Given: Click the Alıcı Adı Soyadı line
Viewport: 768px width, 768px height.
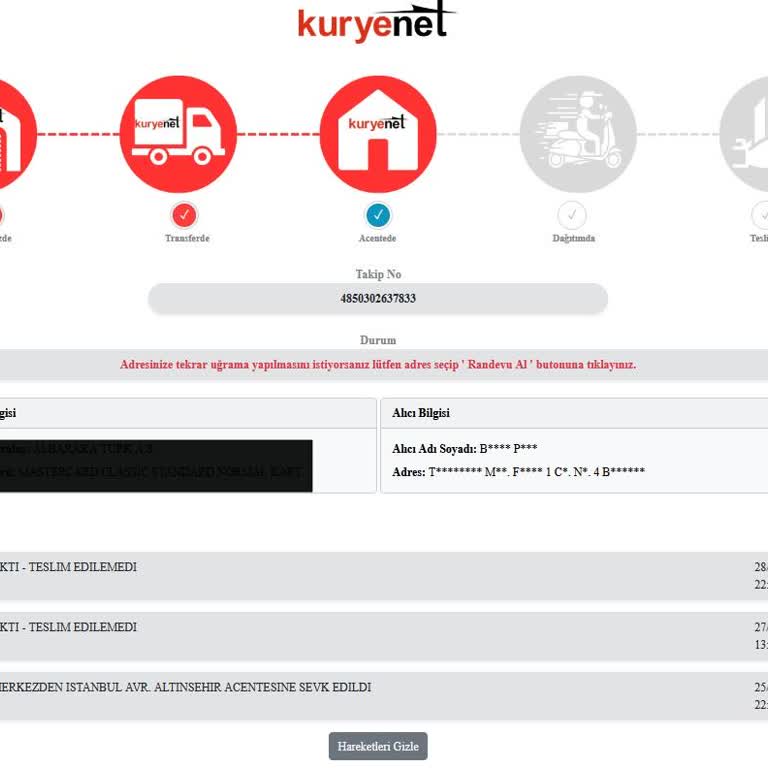Looking at the screenshot, I should click(465, 449).
